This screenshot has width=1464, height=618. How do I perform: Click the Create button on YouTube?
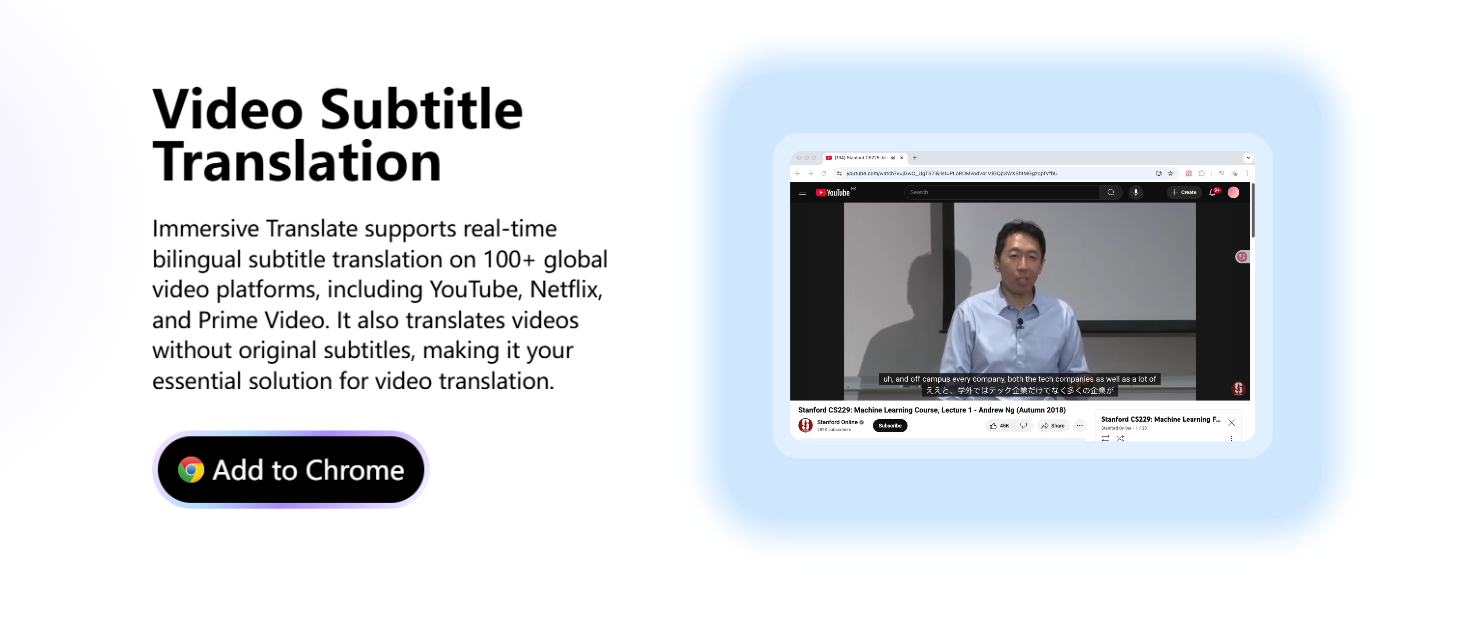click(x=1184, y=192)
